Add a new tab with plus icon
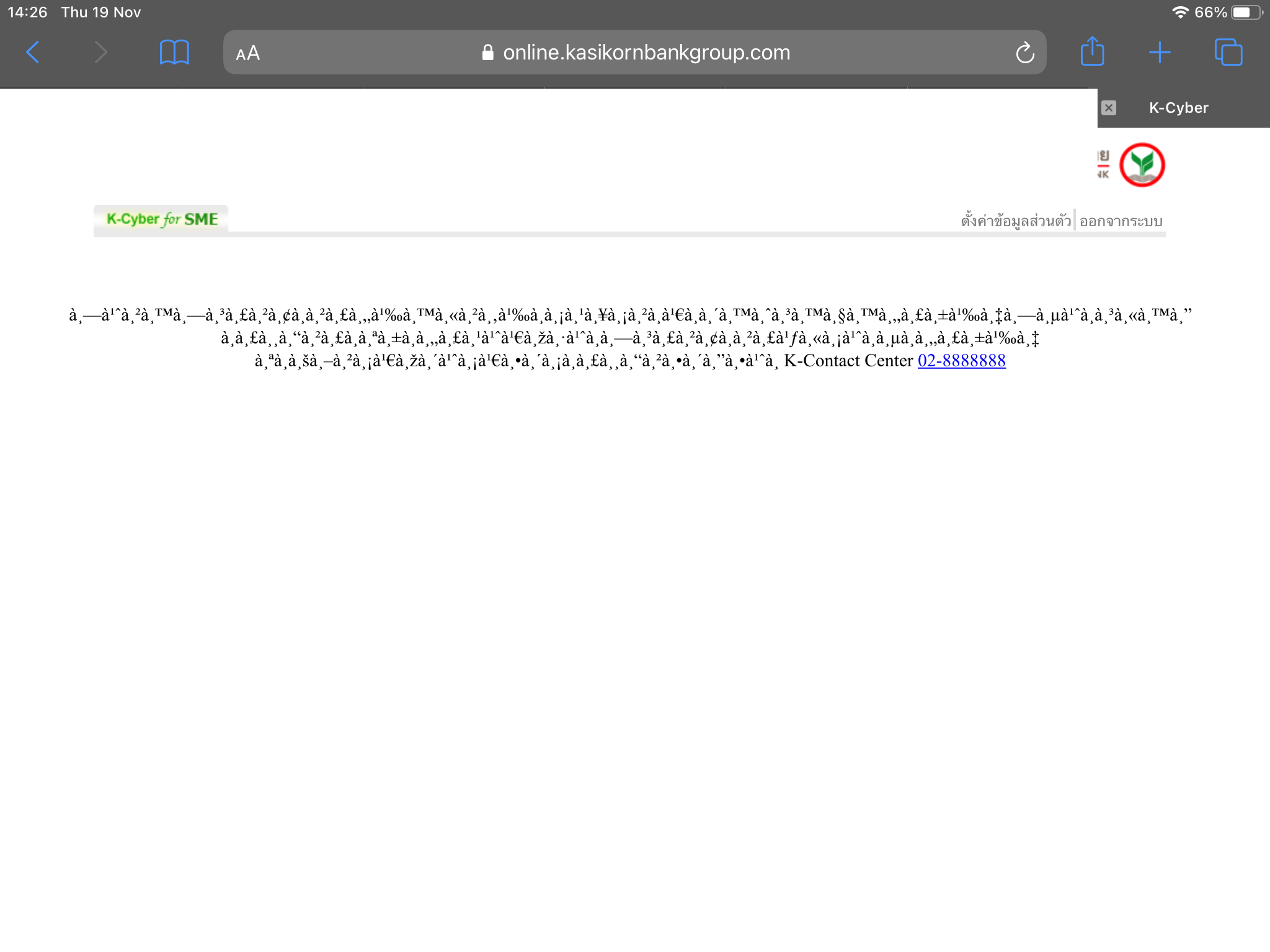 [1159, 53]
